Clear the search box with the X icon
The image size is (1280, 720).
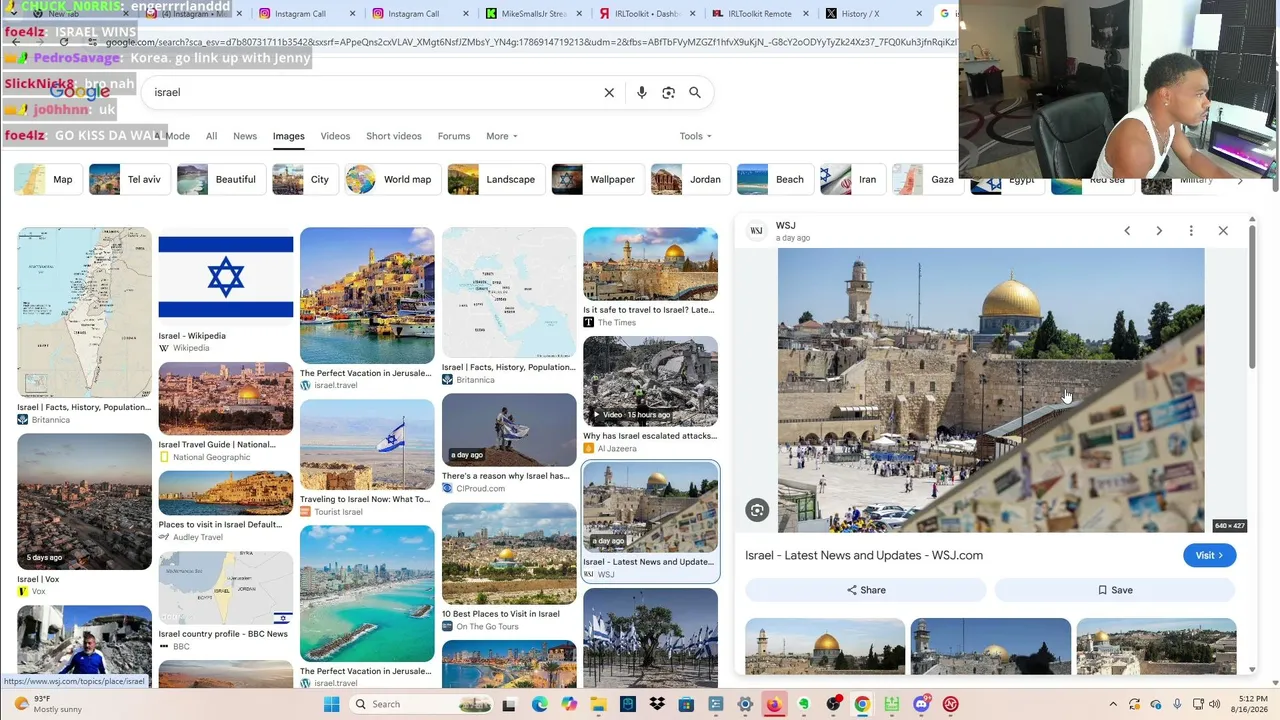pos(609,93)
